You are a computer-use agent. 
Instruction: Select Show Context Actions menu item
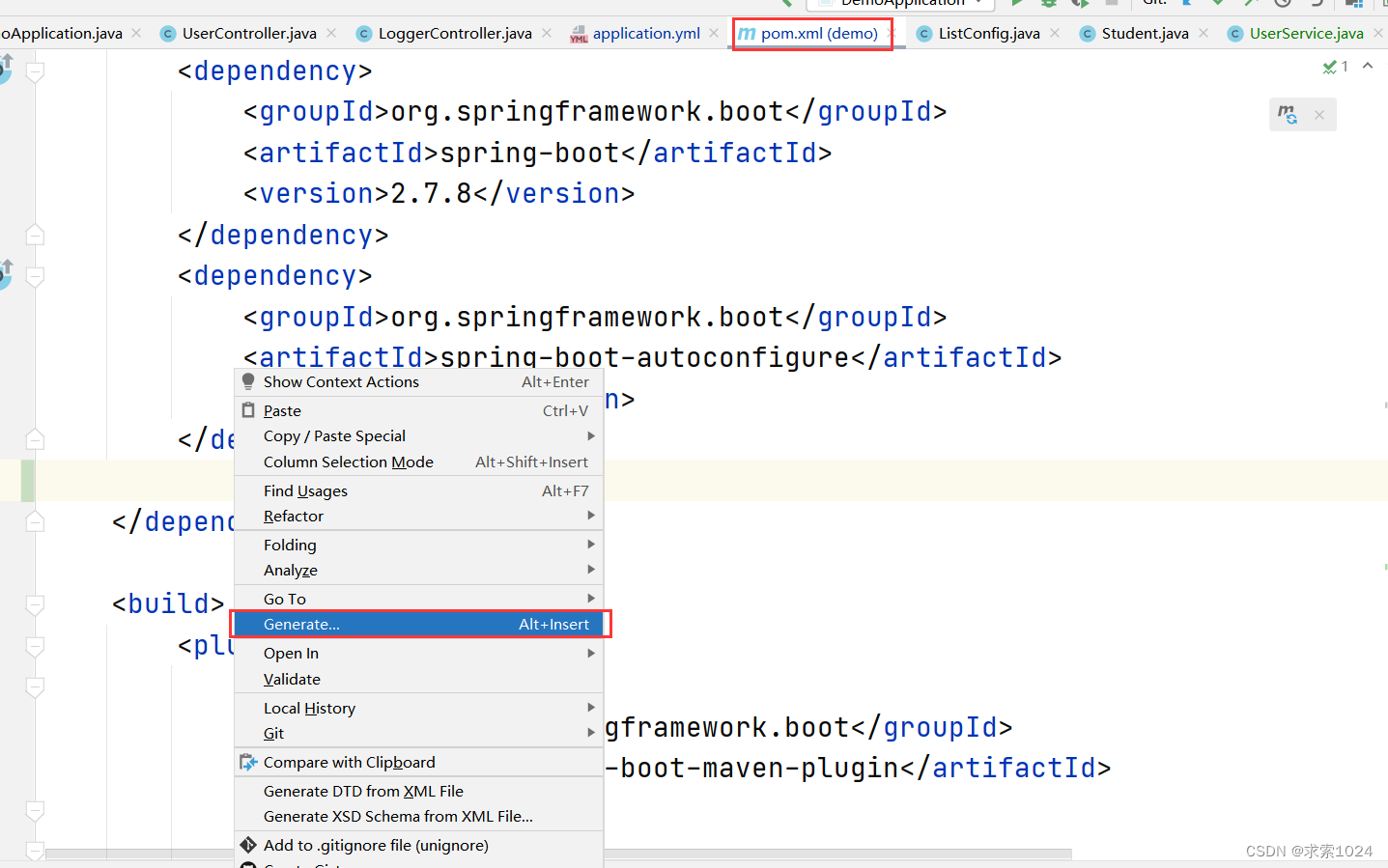(x=419, y=382)
